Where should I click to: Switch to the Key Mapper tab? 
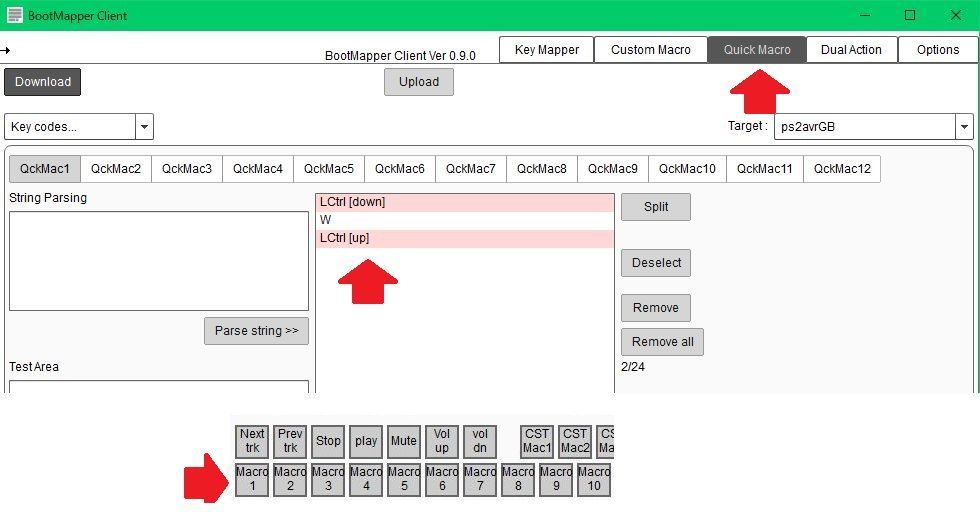pyautogui.click(x=546, y=50)
